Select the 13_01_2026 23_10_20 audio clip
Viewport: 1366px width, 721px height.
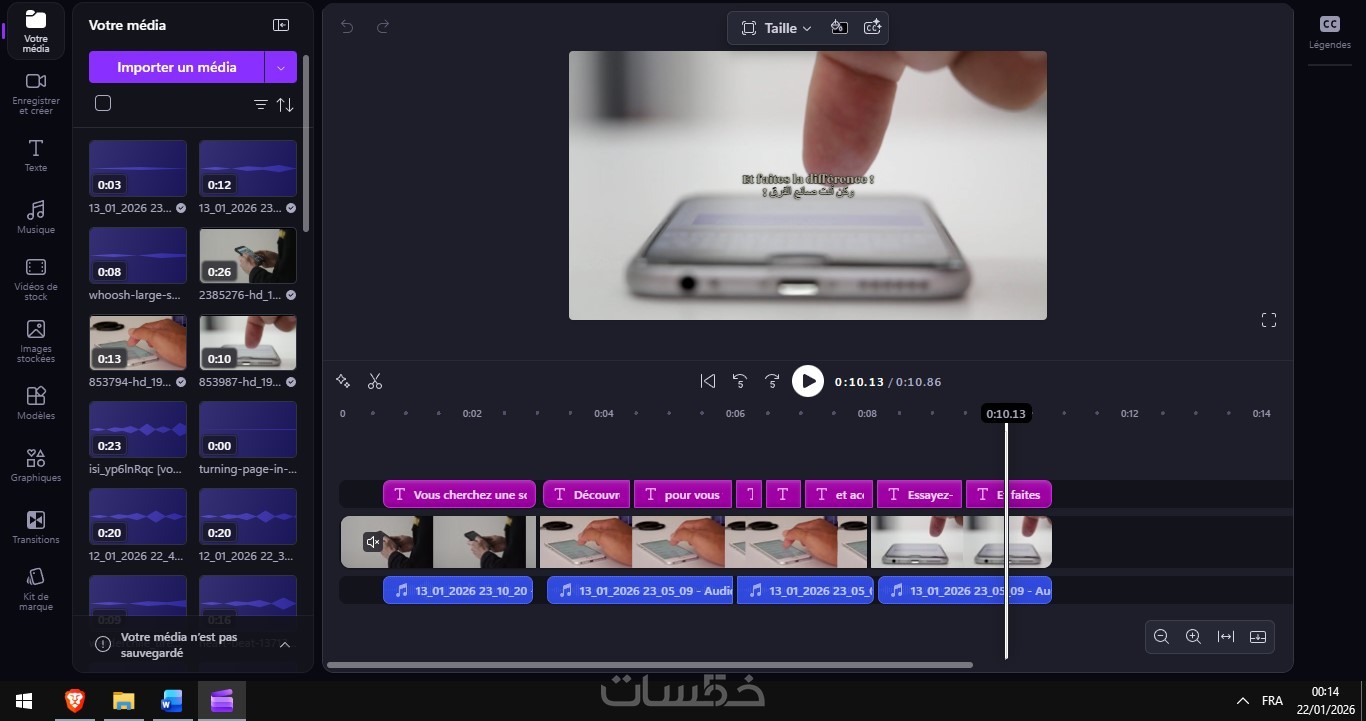458,590
